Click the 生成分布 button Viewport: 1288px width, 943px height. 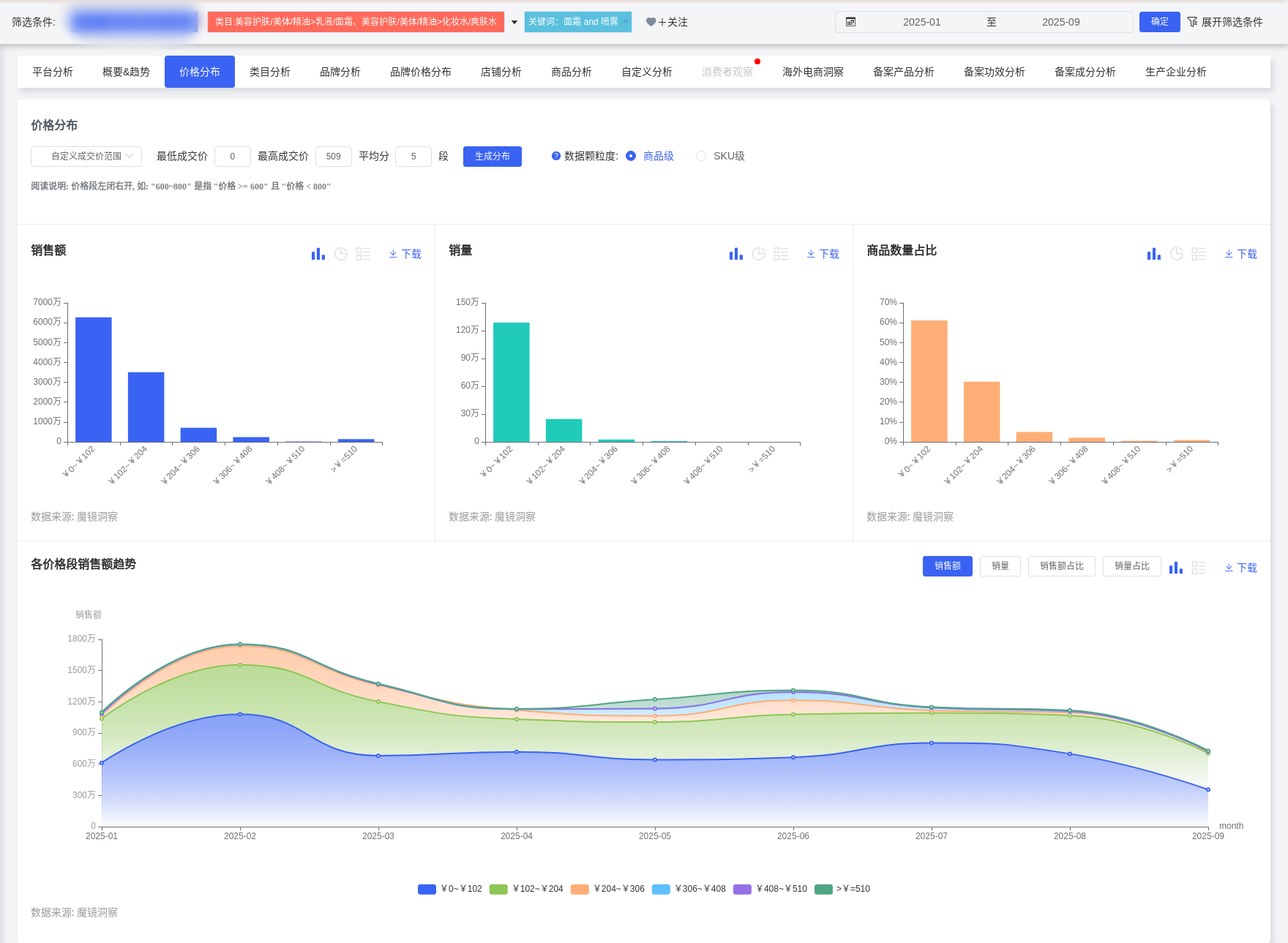click(x=492, y=157)
